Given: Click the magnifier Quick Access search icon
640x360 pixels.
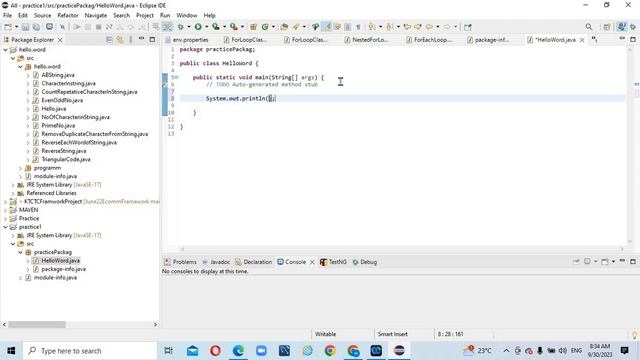Looking at the screenshot, I should [x=589, y=27].
